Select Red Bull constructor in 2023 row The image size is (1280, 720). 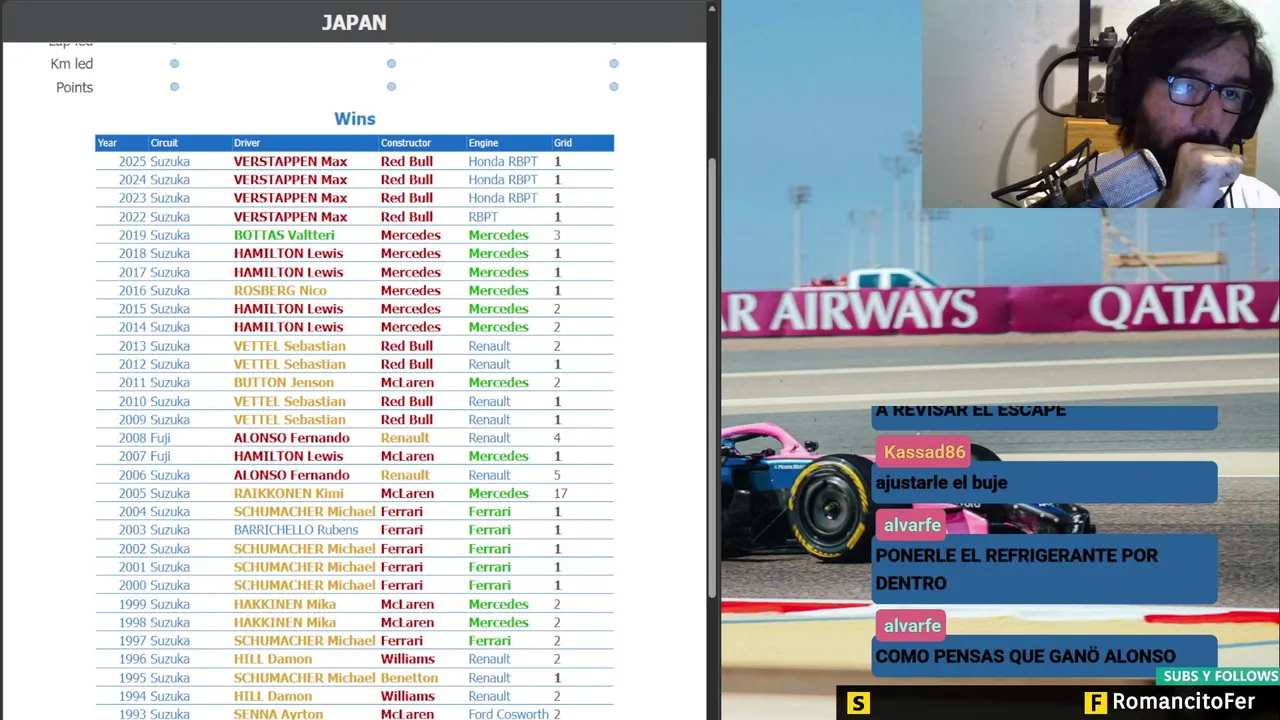(406, 198)
